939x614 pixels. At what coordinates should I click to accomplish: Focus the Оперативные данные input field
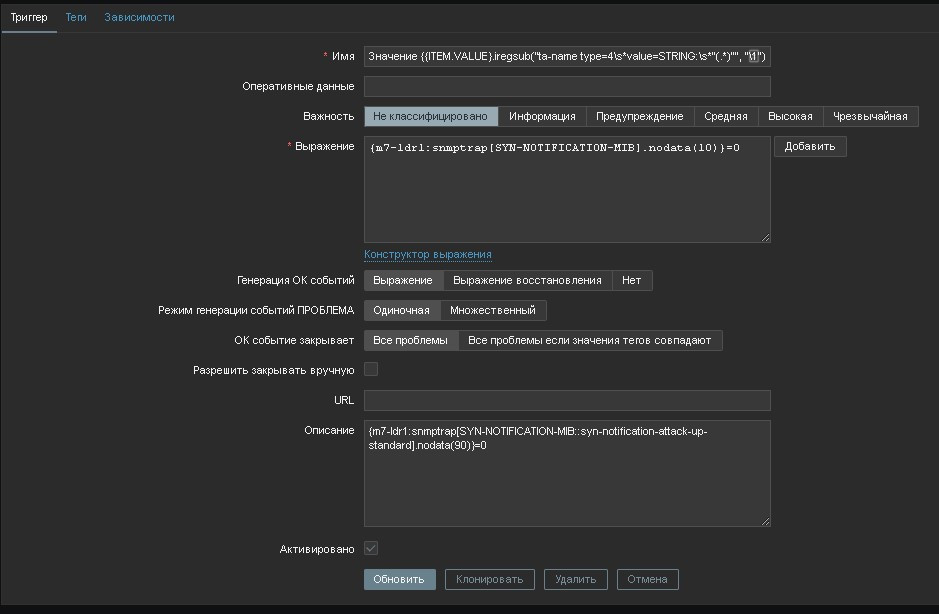567,86
